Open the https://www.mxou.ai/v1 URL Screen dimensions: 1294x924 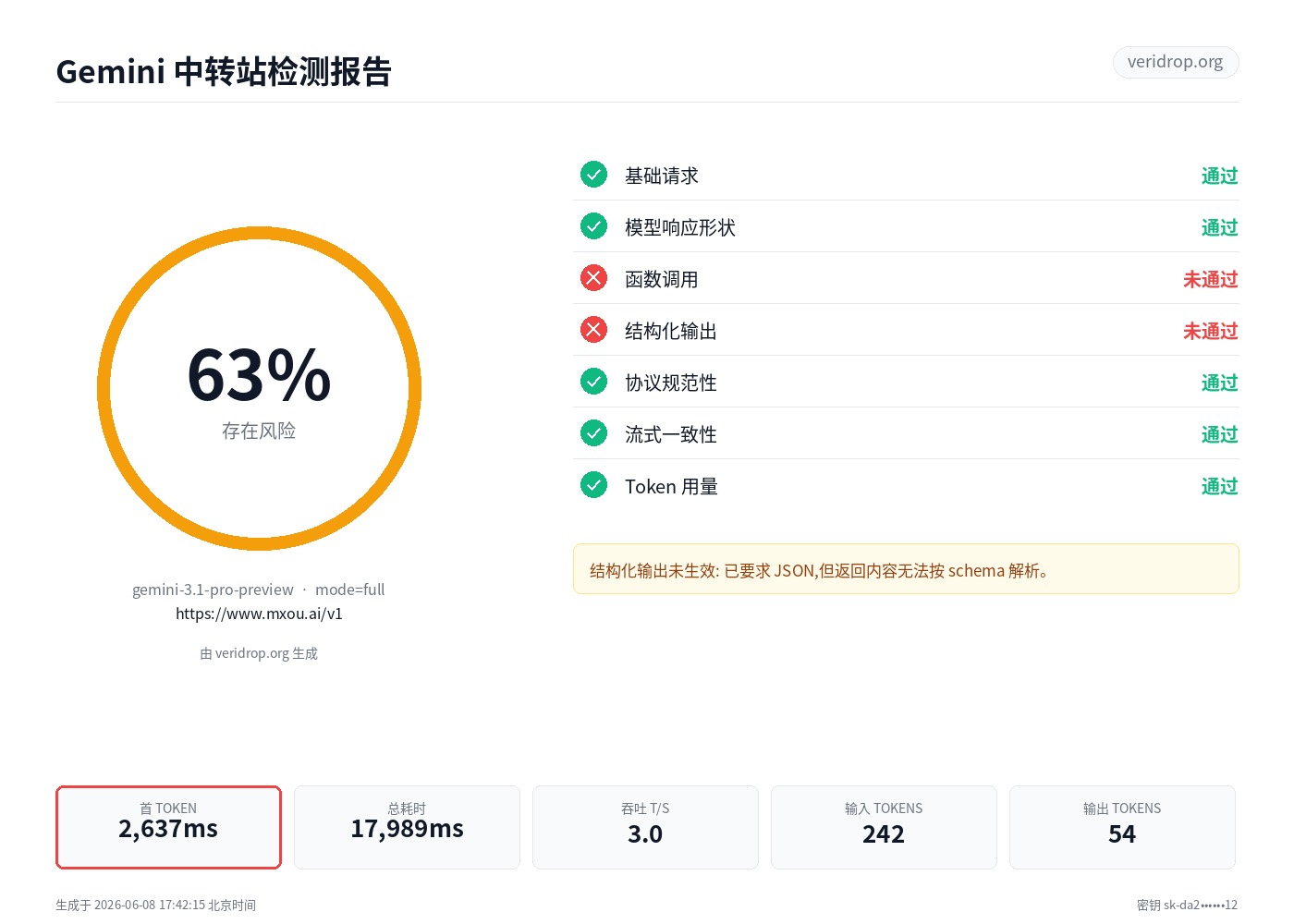tap(259, 614)
